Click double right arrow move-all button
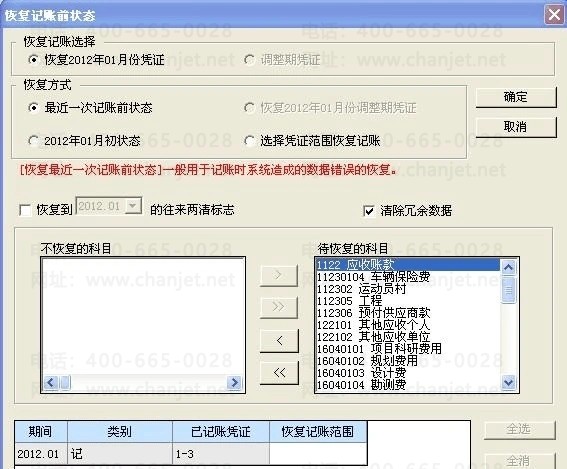Image resolution: width=567 pixels, height=469 pixels. tap(279, 307)
